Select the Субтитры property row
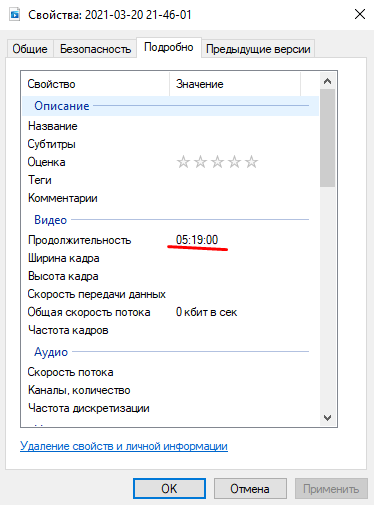374x505 pixels. [x=170, y=144]
